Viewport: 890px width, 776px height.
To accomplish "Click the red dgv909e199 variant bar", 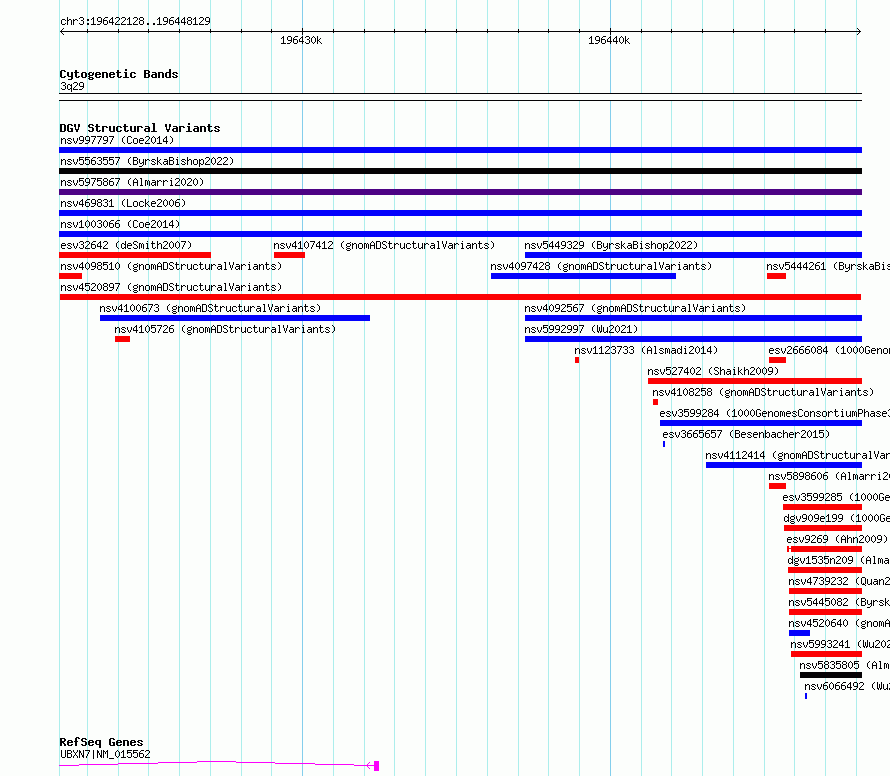I will [823, 528].
